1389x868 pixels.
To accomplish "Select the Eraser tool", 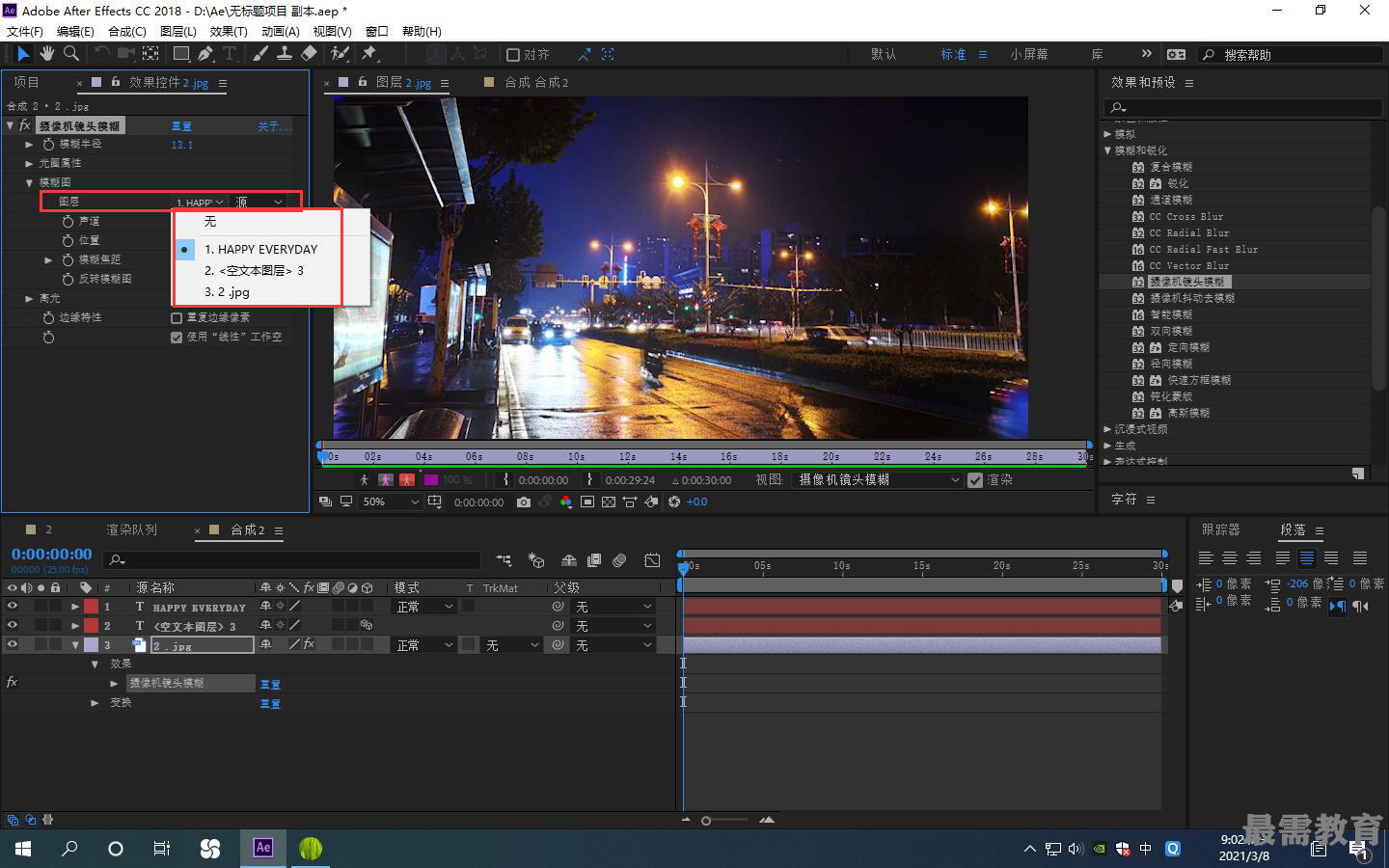I will click(309, 54).
